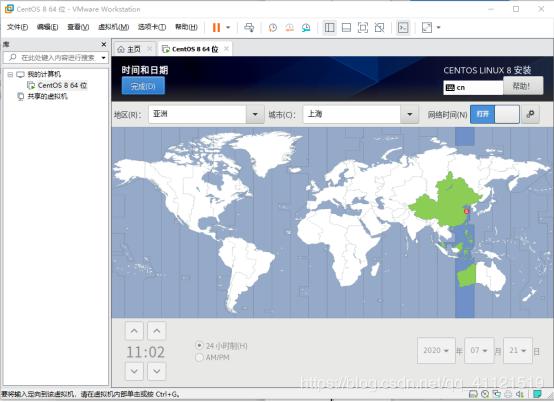Image resolution: width=554 pixels, height=402 pixels.
Task: Open the 文件(F) menu
Action: coord(17,27)
